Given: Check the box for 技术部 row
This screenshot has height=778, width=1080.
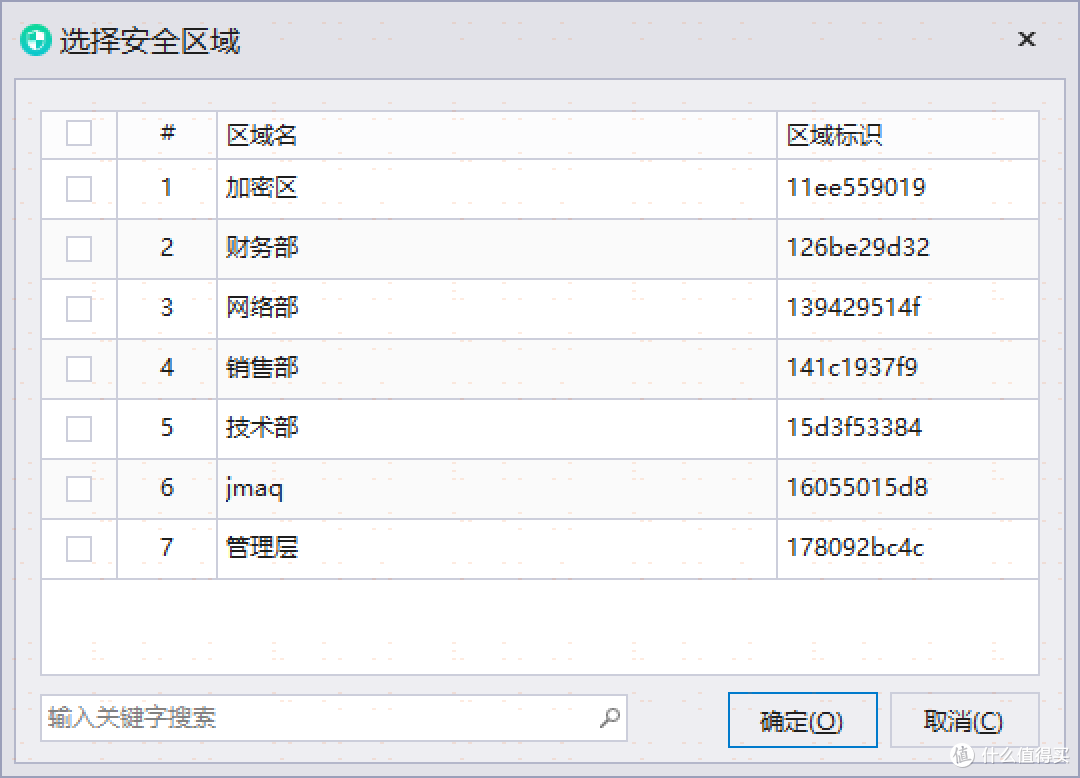Looking at the screenshot, I should coord(79,428).
